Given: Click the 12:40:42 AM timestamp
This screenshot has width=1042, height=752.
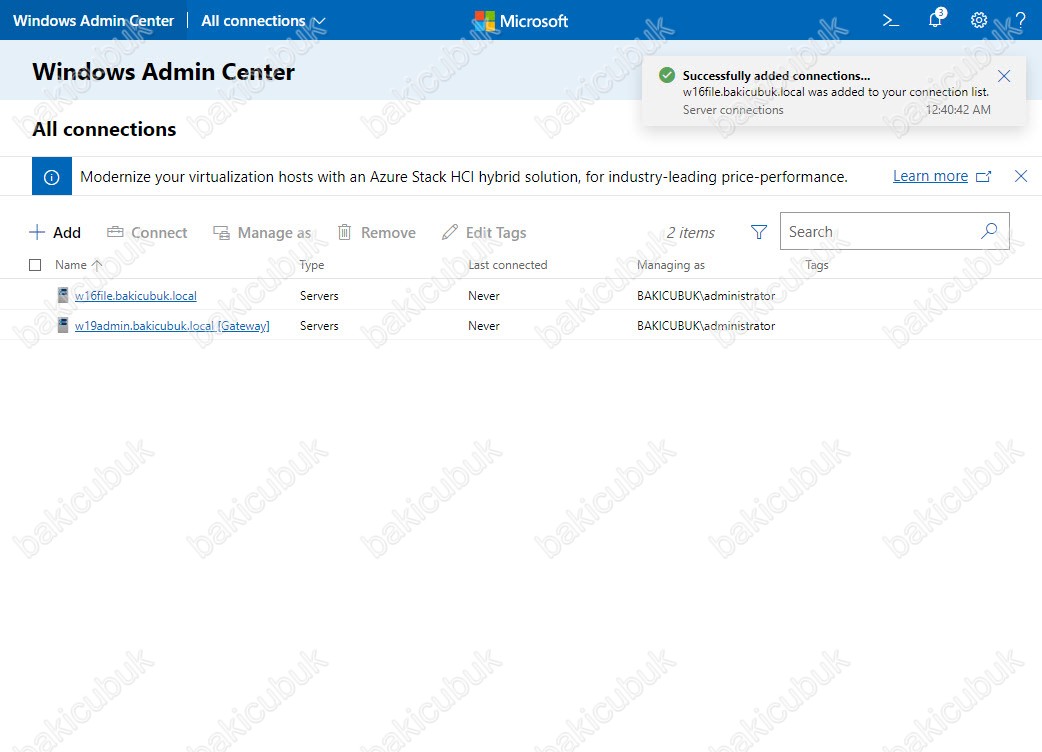Looking at the screenshot, I should point(958,110).
